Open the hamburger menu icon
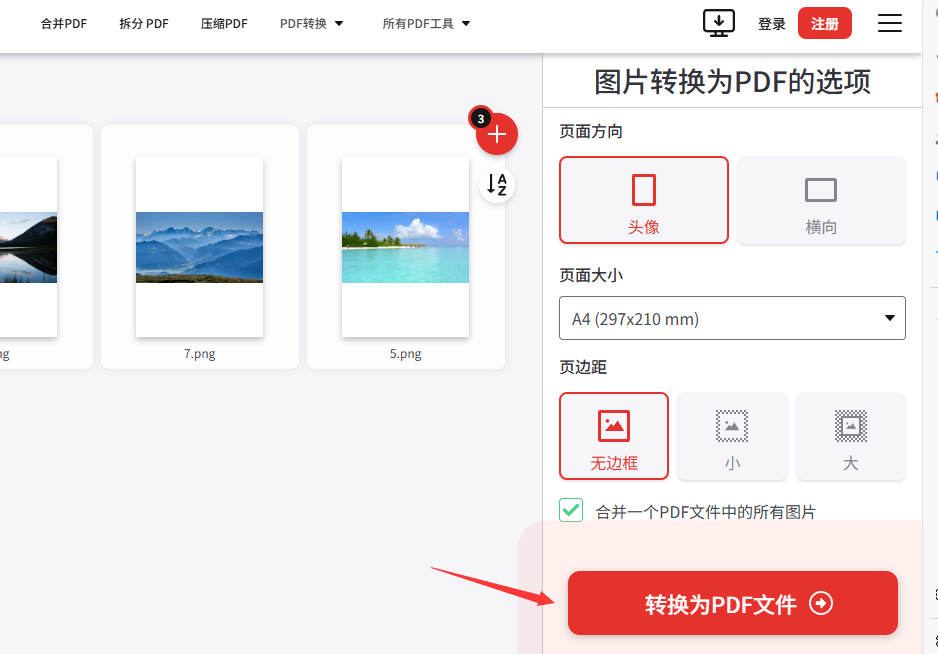Screen dimensions: 938x654 (890, 23)
